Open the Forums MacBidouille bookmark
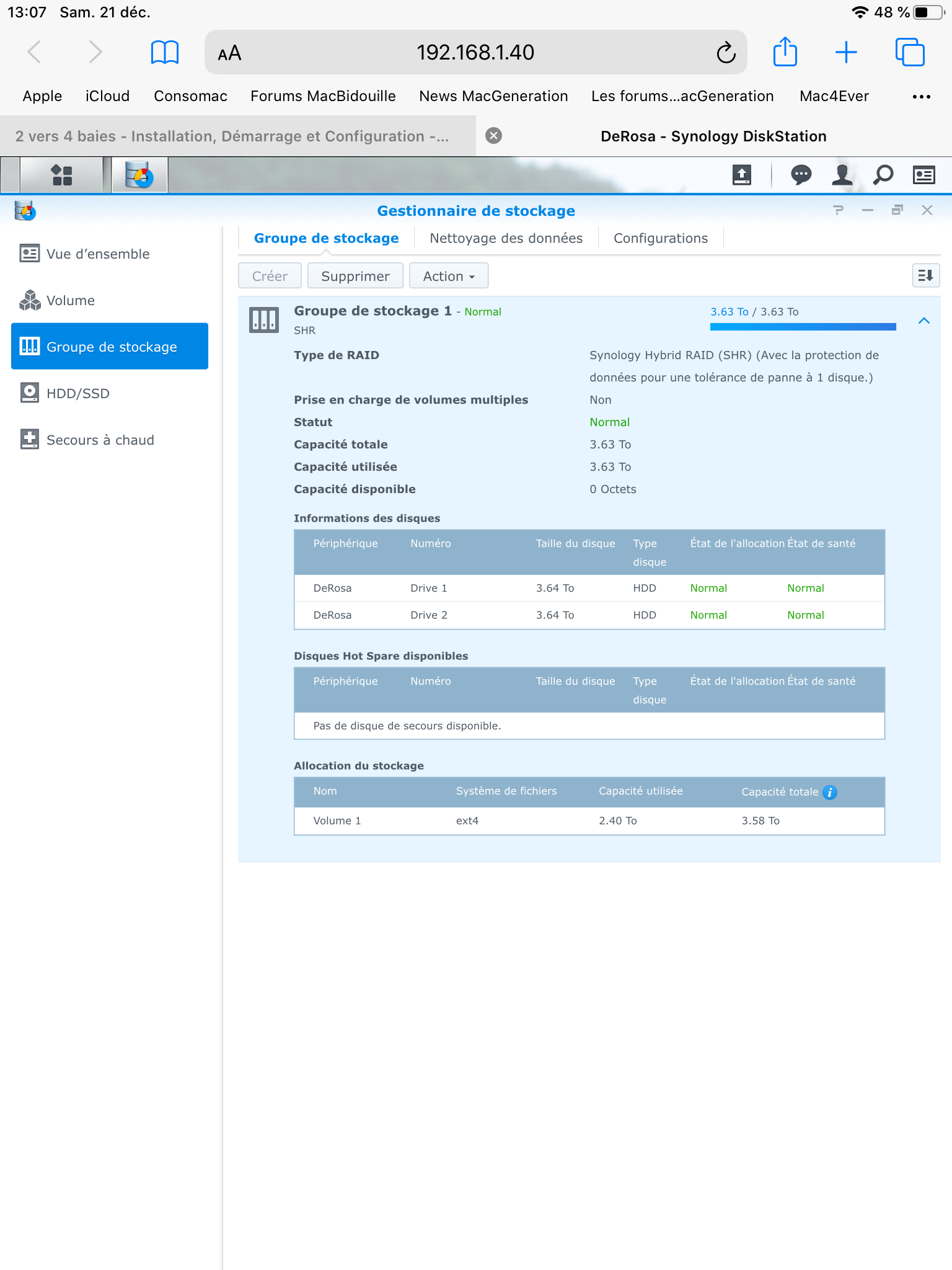The height and width of the screenshot is (1270, 952). pyautogui.click(x=323, y=96)
